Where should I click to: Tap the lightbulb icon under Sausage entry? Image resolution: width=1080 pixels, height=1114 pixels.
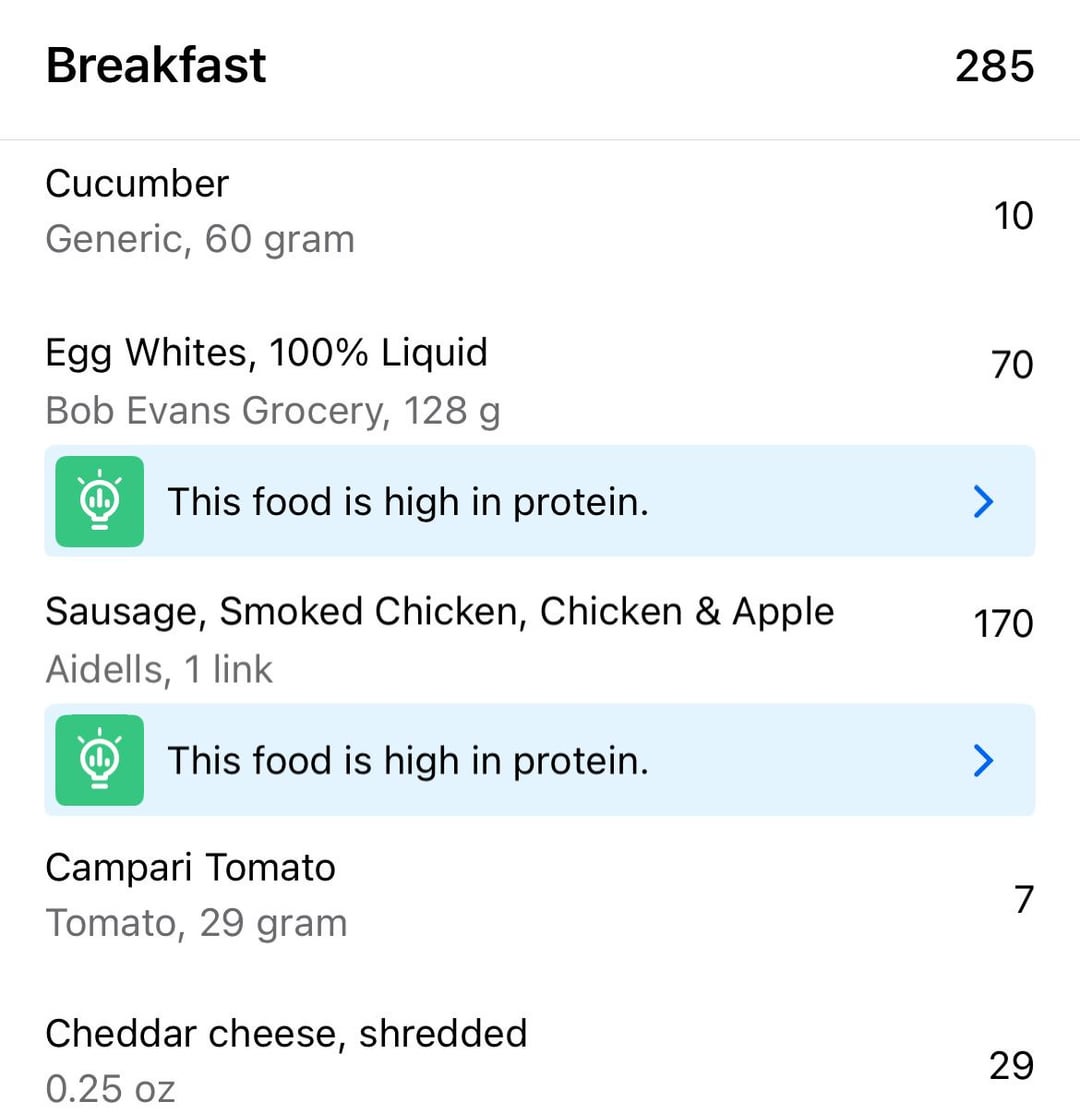click(x=99, y=760)
